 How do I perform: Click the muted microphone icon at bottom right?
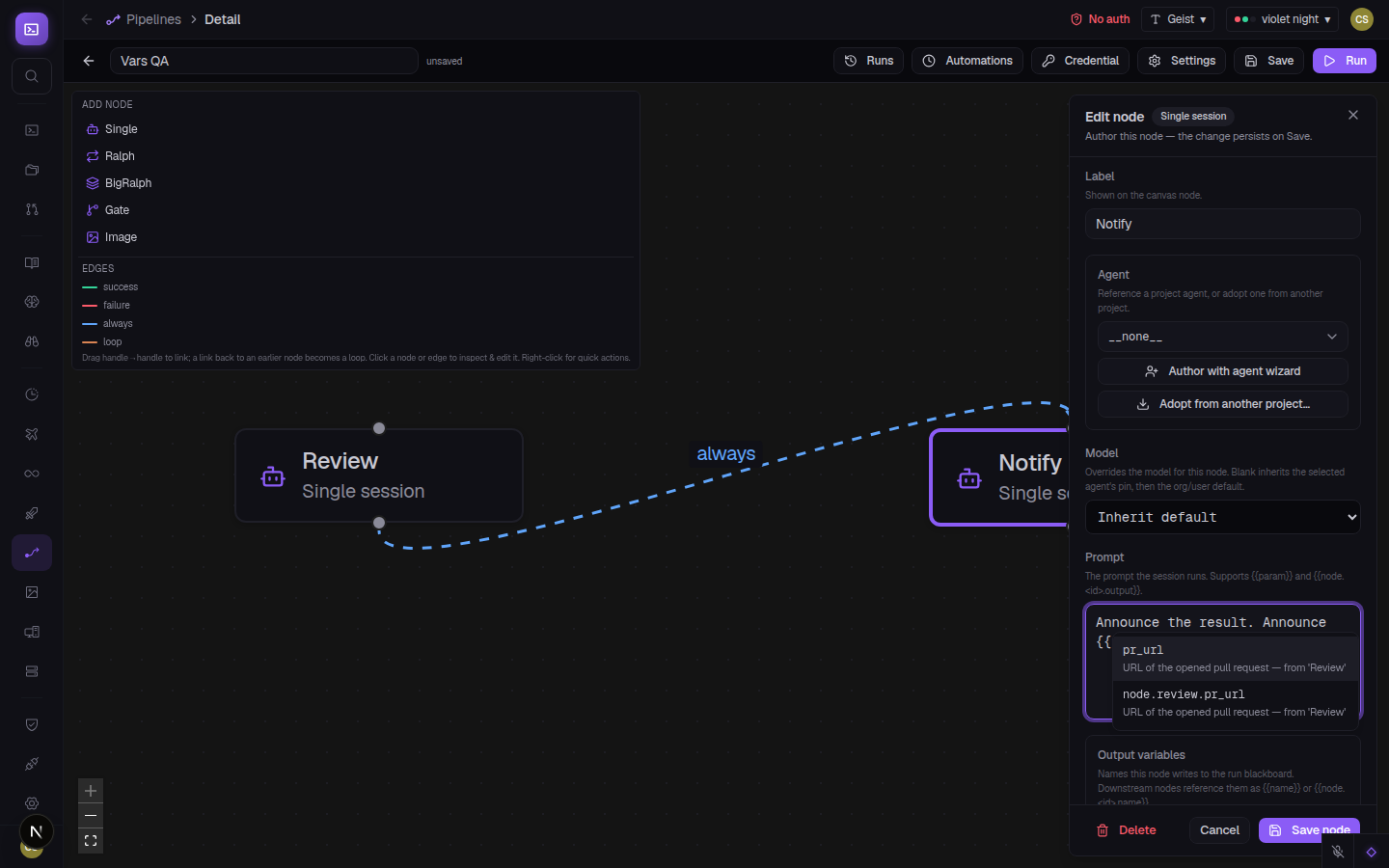tap(1338, 852)
